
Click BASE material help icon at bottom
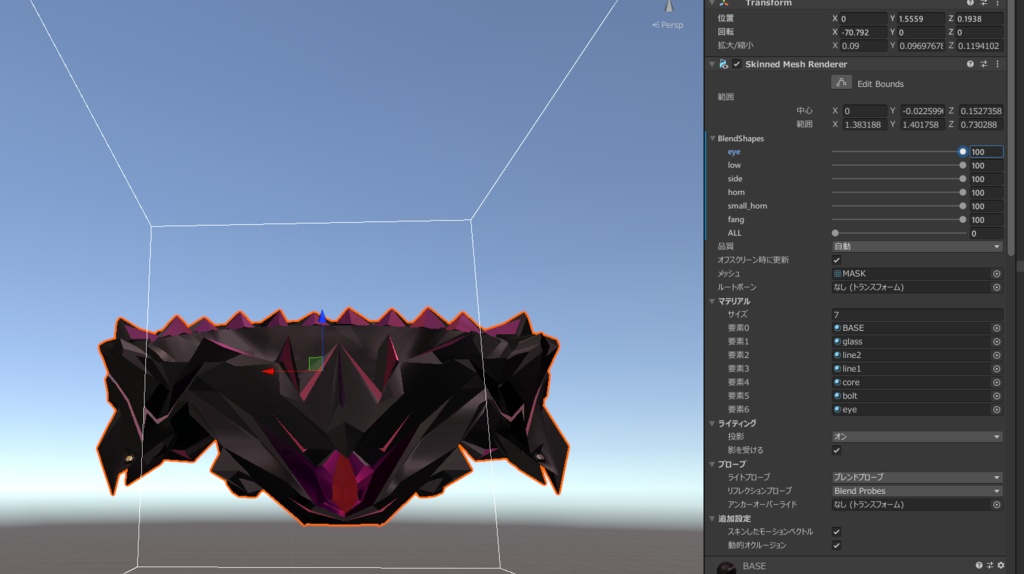(x=979, y=566)
